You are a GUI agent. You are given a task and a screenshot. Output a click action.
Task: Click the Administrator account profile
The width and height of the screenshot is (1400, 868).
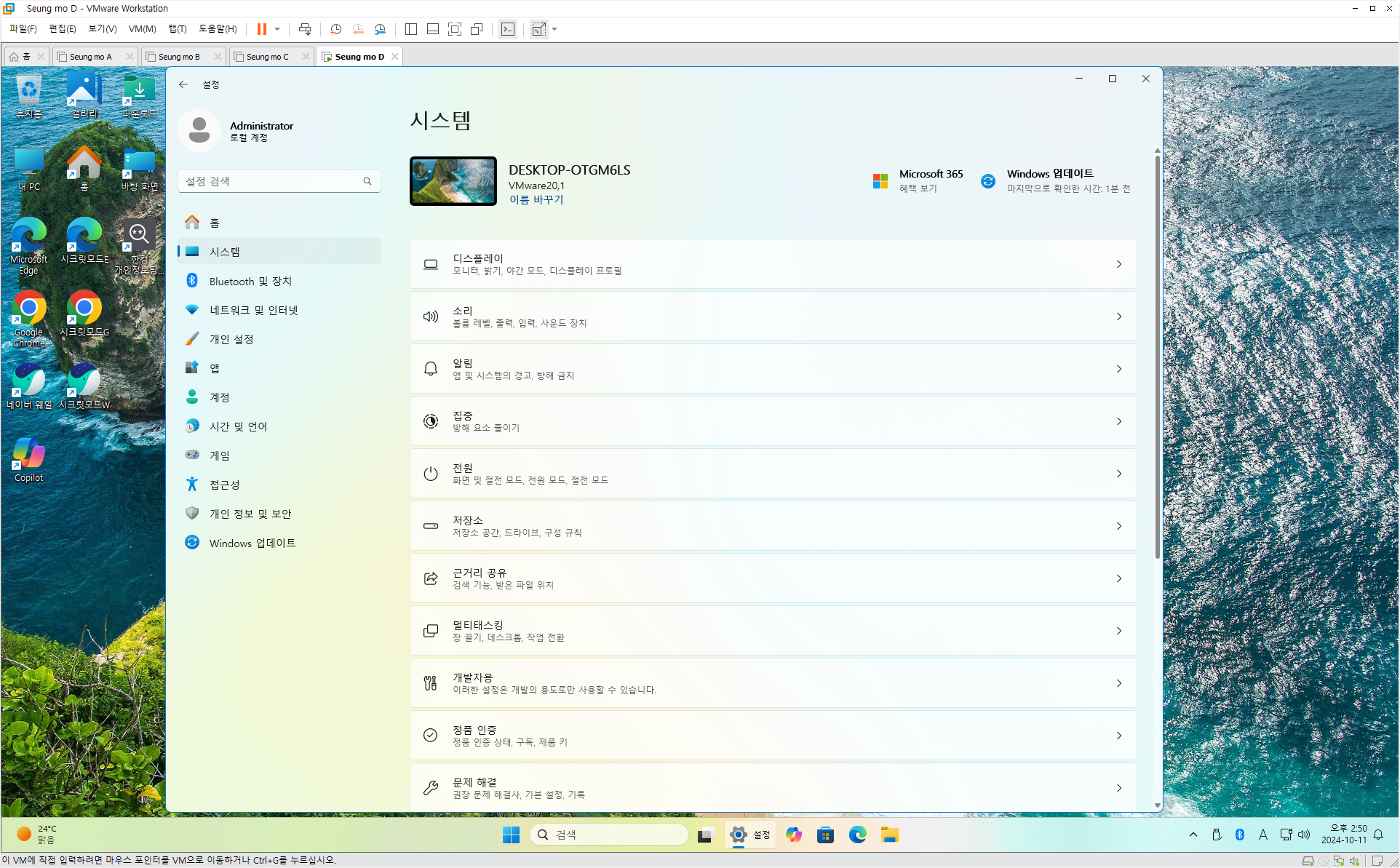coord(237,131)
